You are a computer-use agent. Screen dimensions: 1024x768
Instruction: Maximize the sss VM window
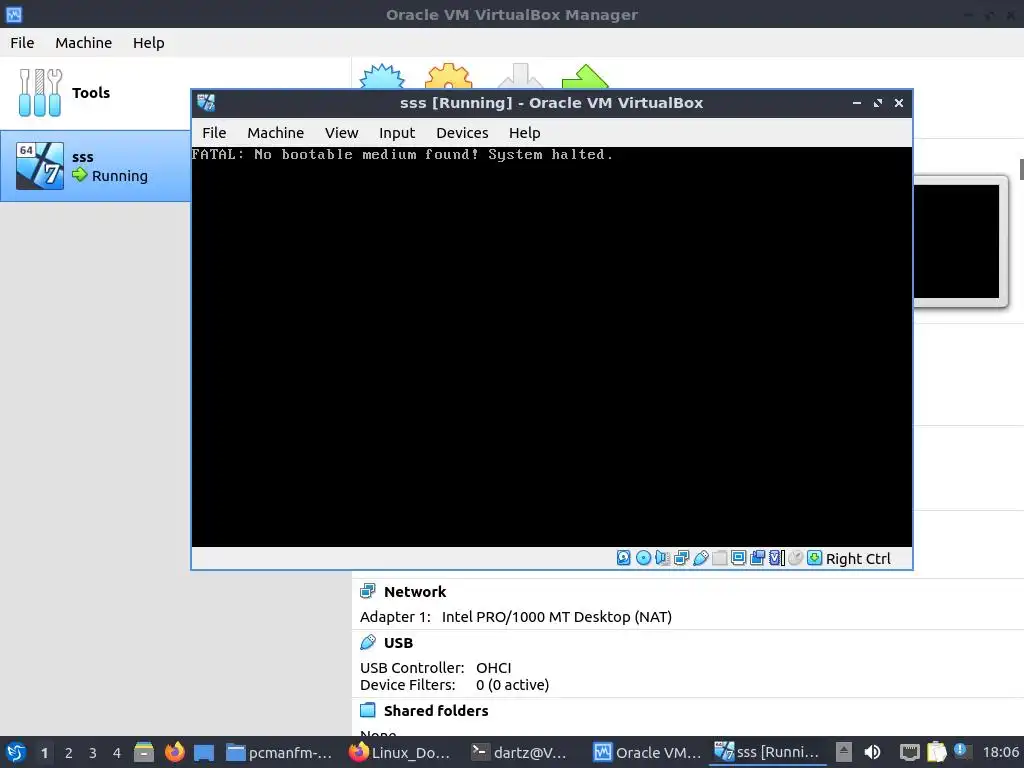[878, 103]
